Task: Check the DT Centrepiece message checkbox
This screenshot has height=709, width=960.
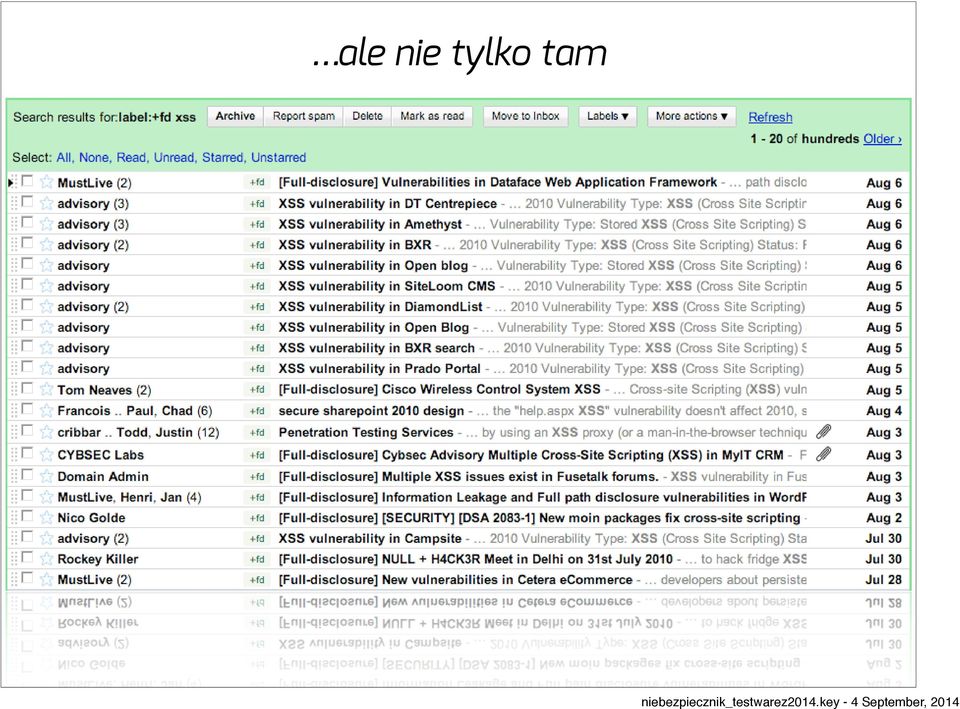Action: 27,202
